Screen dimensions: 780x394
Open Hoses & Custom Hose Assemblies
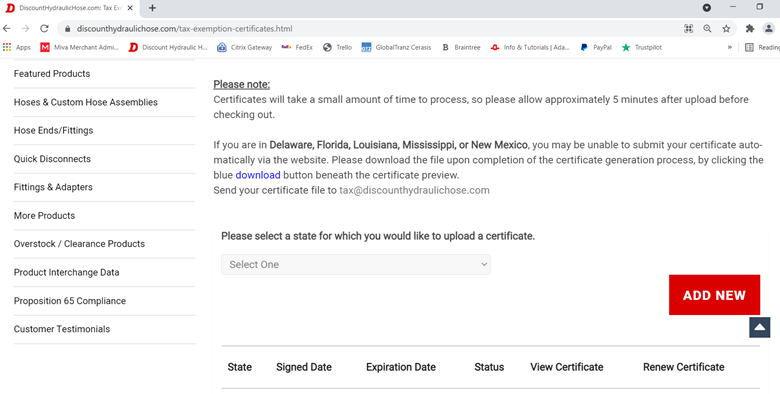coord(86,102)
